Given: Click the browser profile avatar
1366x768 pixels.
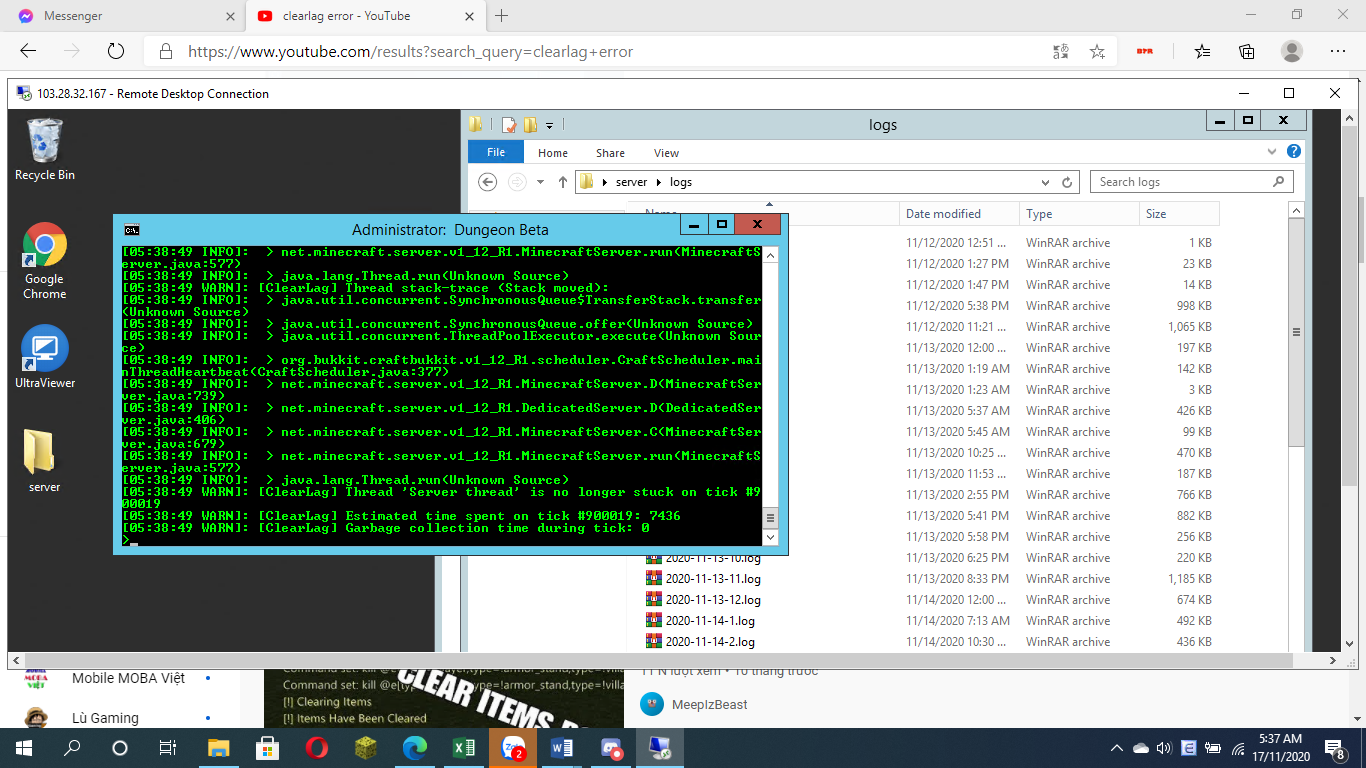Looking at the screenshot, I should pos(1292,51).
